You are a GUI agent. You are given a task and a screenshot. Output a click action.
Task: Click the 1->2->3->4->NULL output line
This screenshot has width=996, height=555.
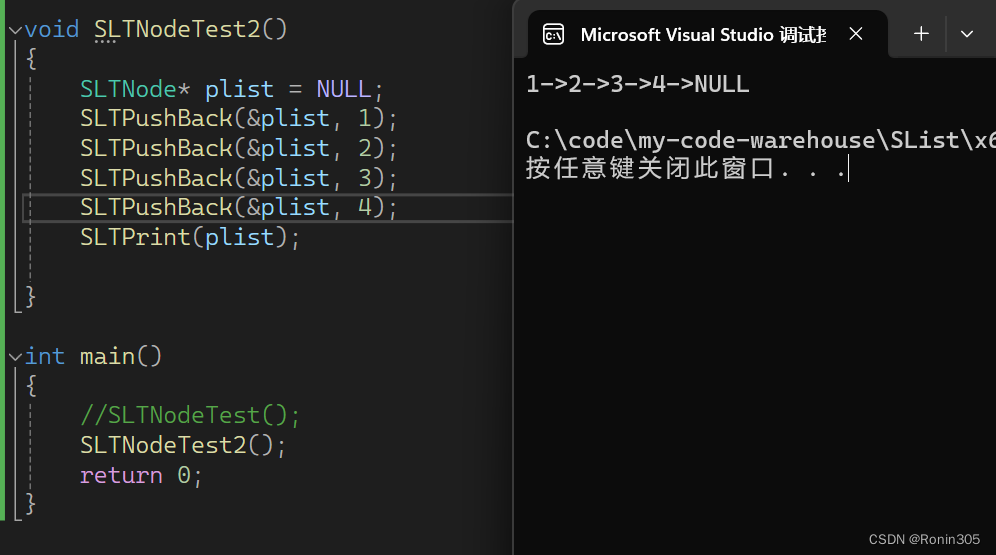coord(638,85)
